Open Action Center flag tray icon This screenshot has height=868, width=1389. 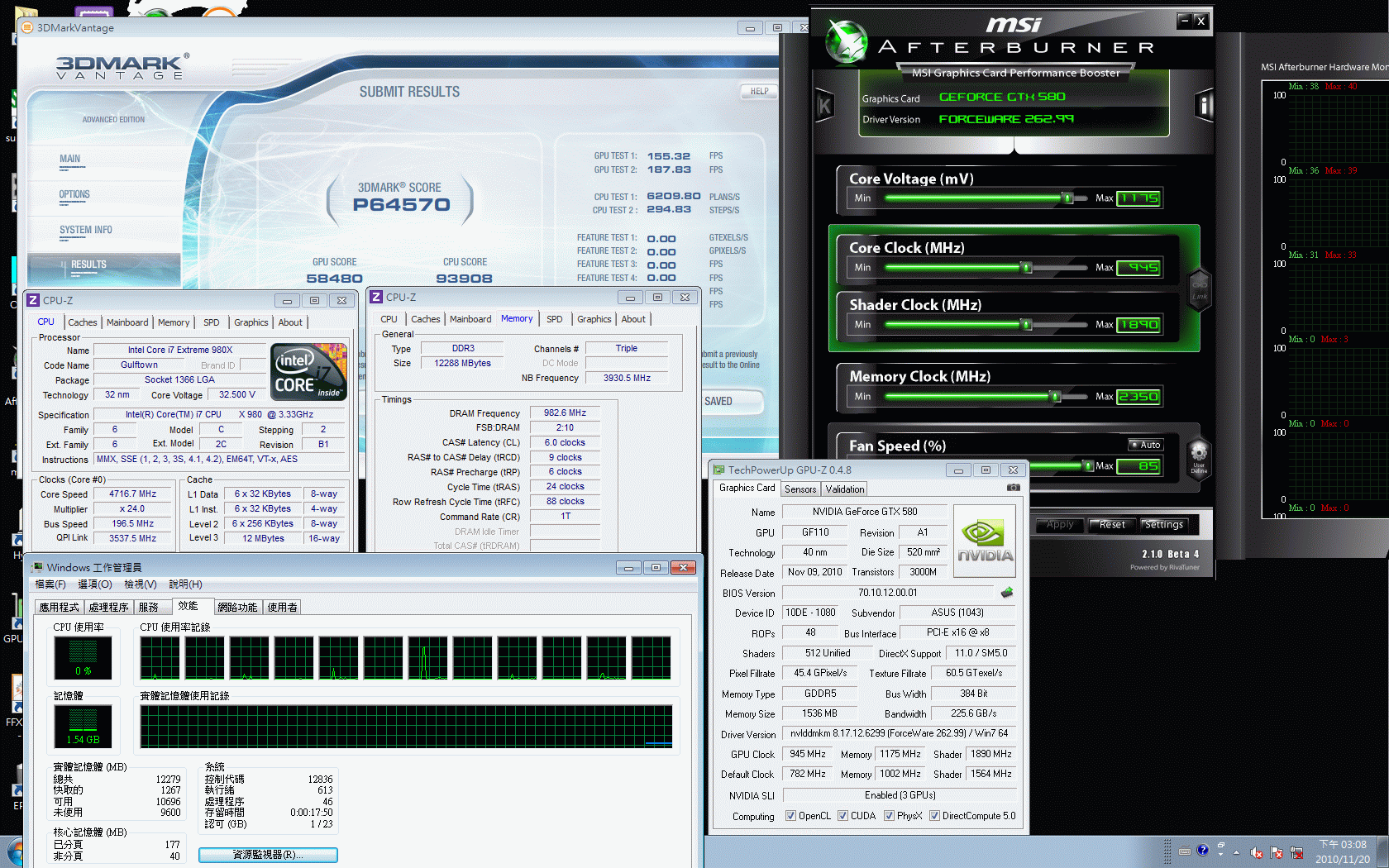click(x=1277, y=852)
